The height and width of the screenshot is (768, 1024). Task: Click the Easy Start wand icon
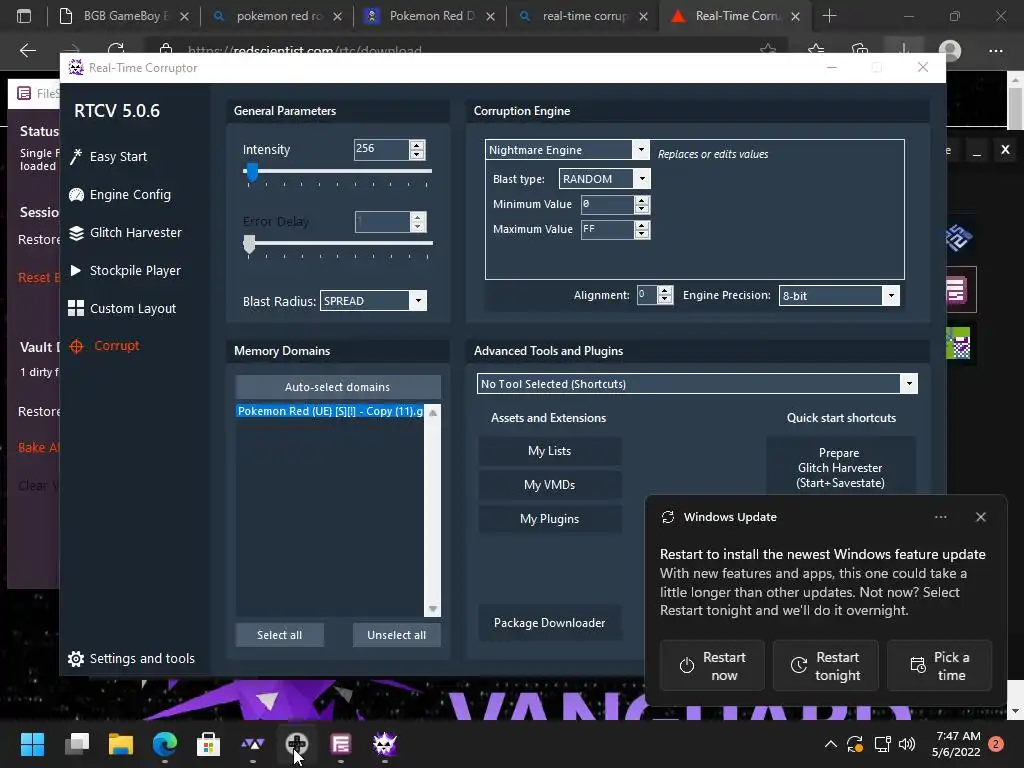click(76, 157)
